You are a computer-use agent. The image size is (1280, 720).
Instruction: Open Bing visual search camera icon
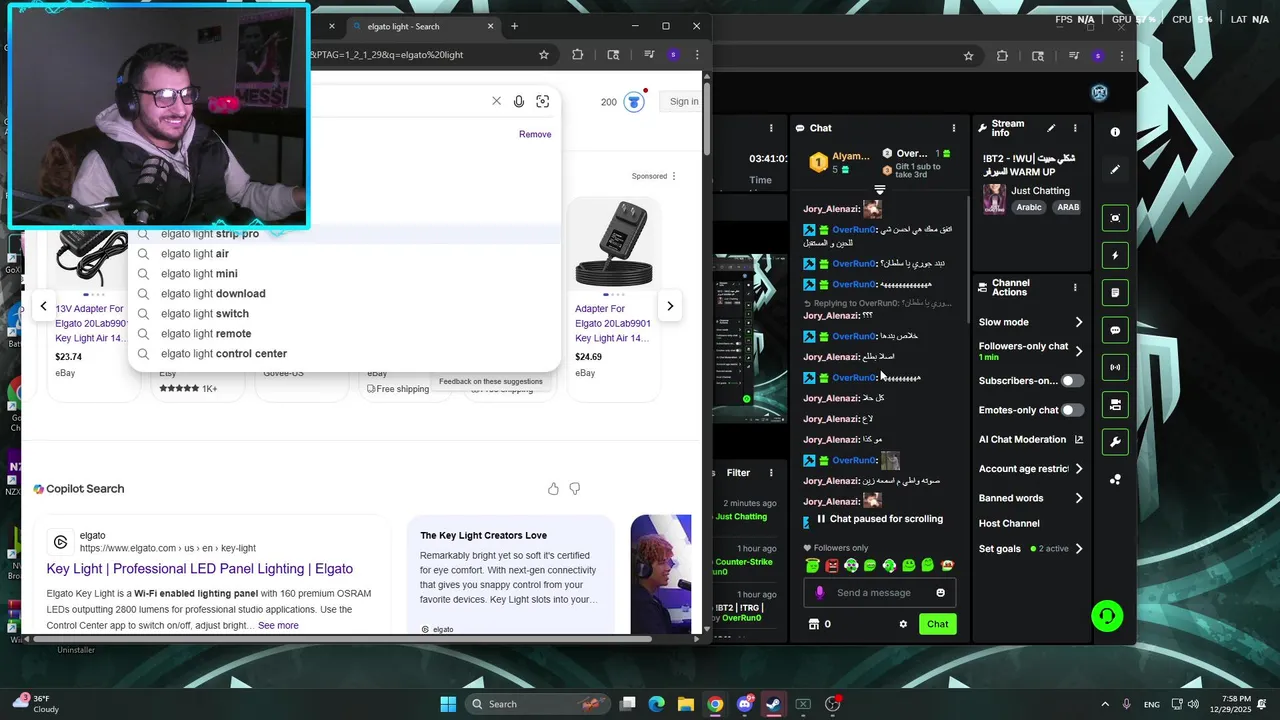543,101
